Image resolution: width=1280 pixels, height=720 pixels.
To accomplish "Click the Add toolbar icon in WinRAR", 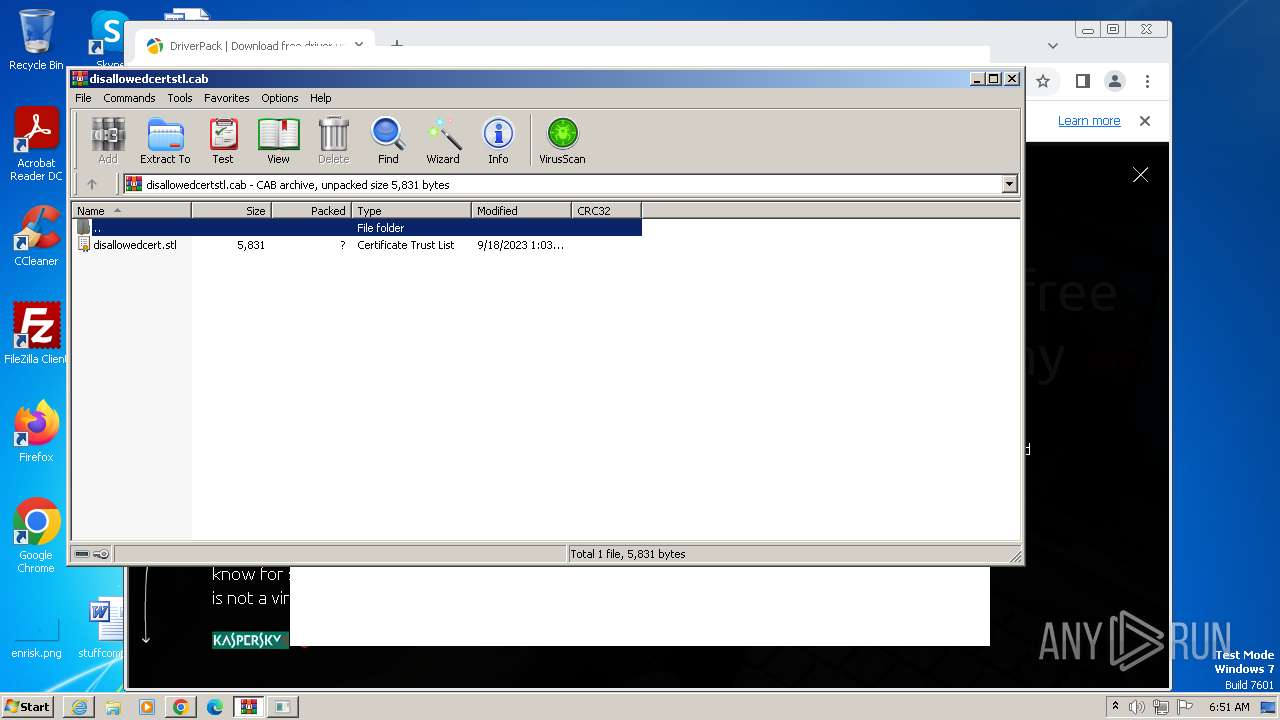I will coord(108,141).
